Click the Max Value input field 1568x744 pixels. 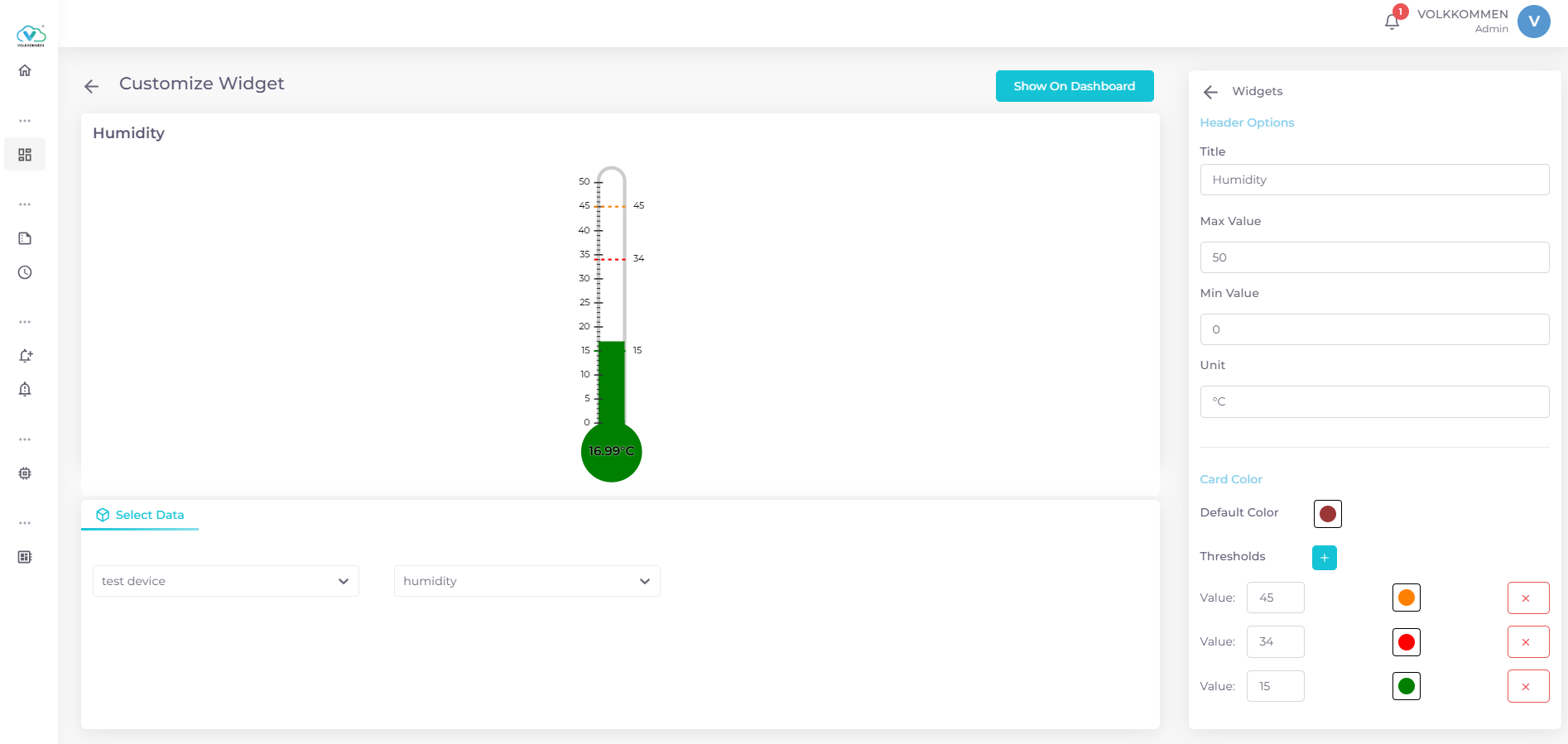point(1373,257)
